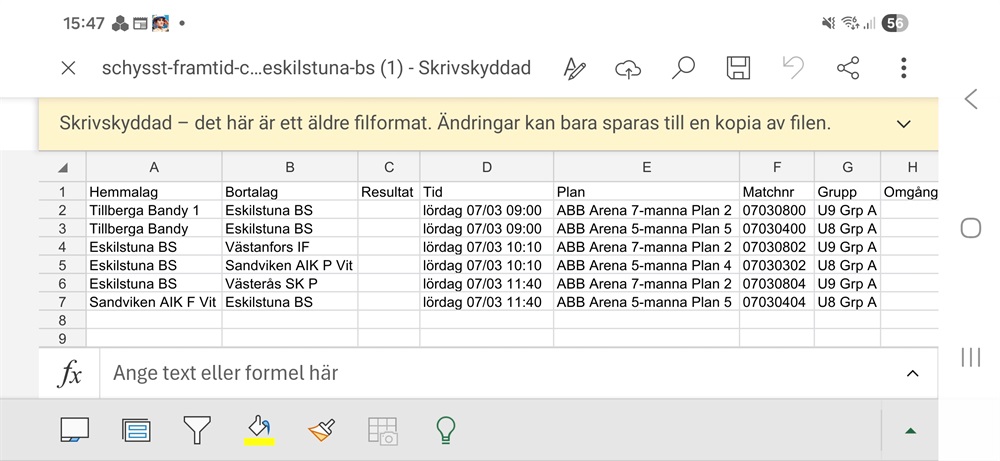Screen dimensions: 1000x461
Task: Expand the Skrivskyddad read-only banner chevron
Action: tap(904, 124)
